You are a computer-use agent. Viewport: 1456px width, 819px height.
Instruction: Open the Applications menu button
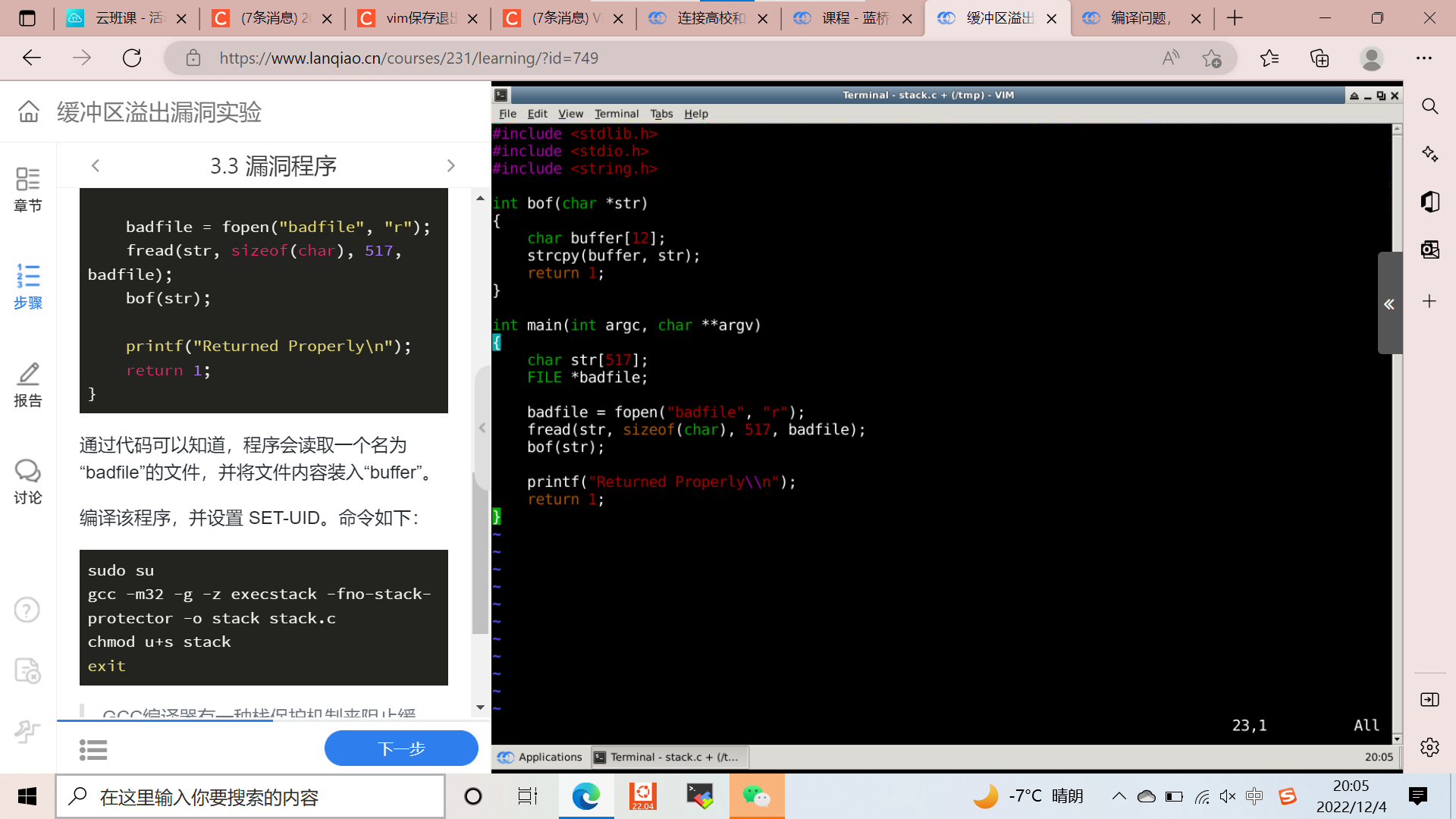(540, 757)
